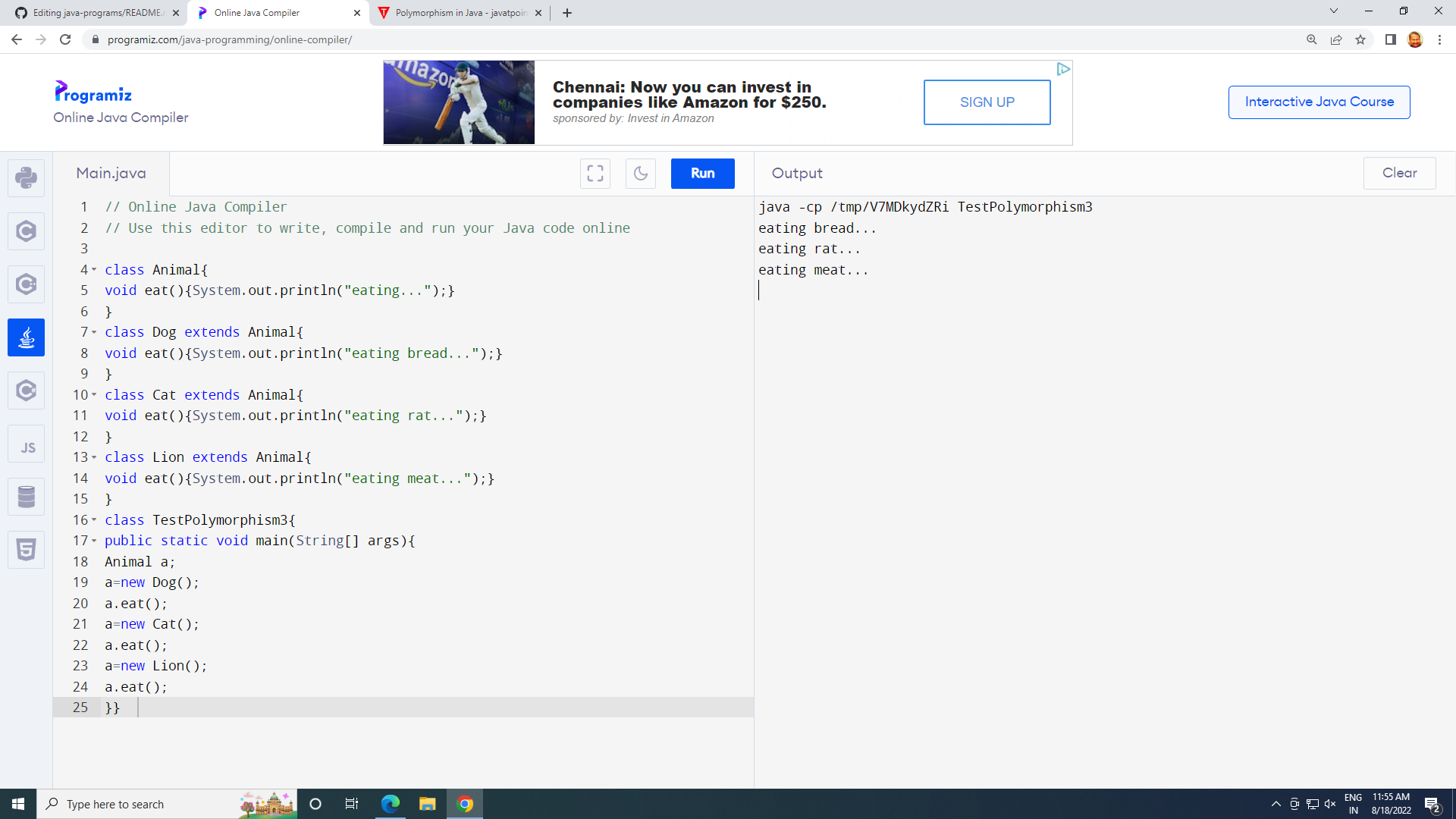Toggle dark mode with moon icon
The width and height of the screenshot is (1456, 819).
coord(641,174)
